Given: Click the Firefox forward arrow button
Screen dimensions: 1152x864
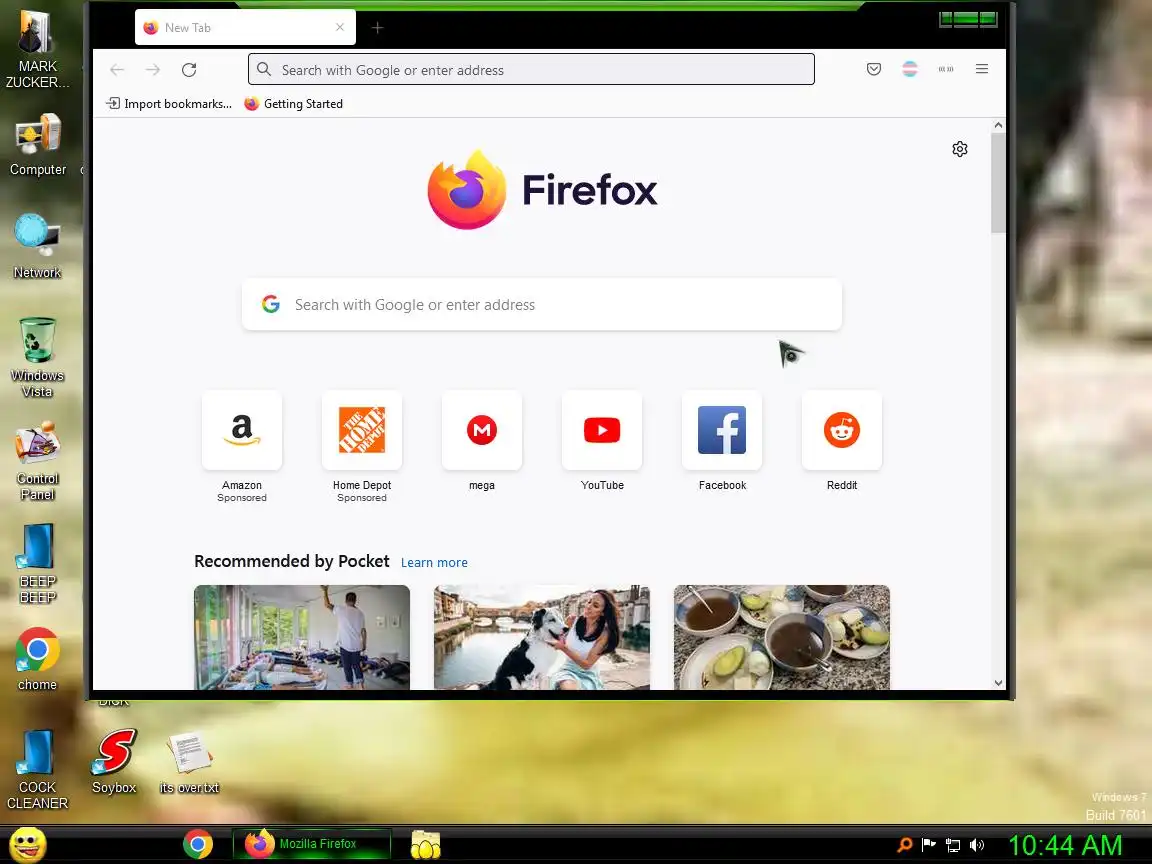Looking at the screenshot, I should click(153, 70).
